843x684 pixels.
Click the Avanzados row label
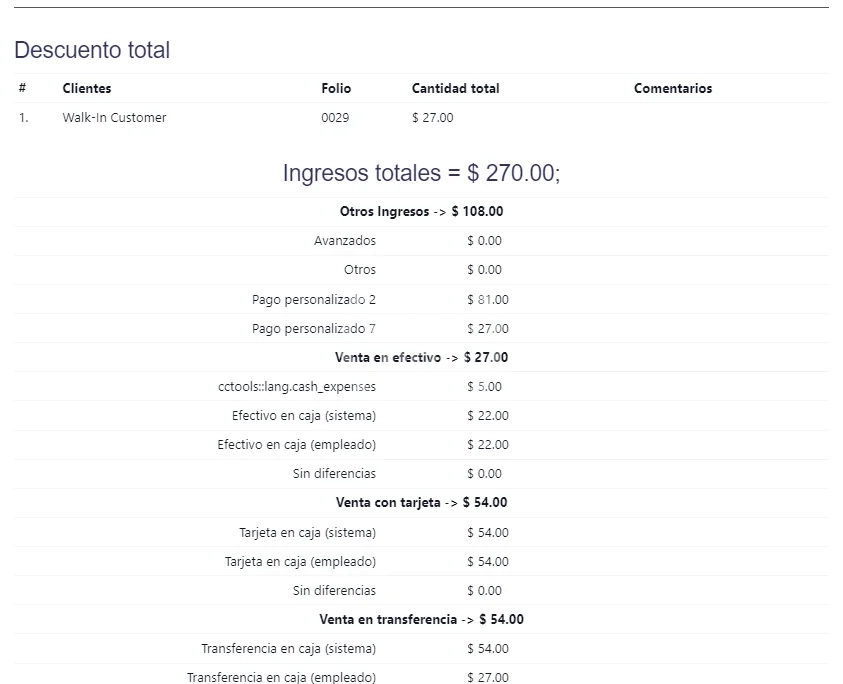point(345,240)
